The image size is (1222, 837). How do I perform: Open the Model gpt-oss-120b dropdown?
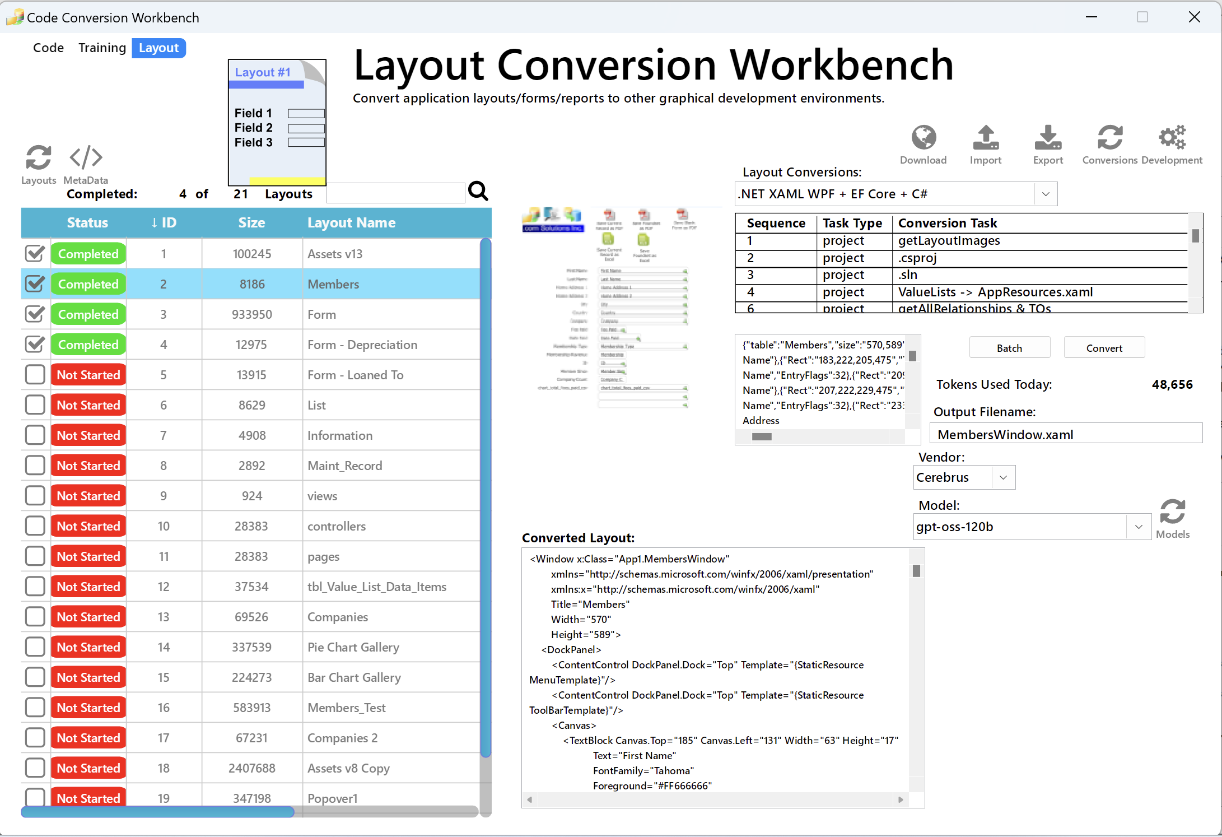coord(1138,526)
